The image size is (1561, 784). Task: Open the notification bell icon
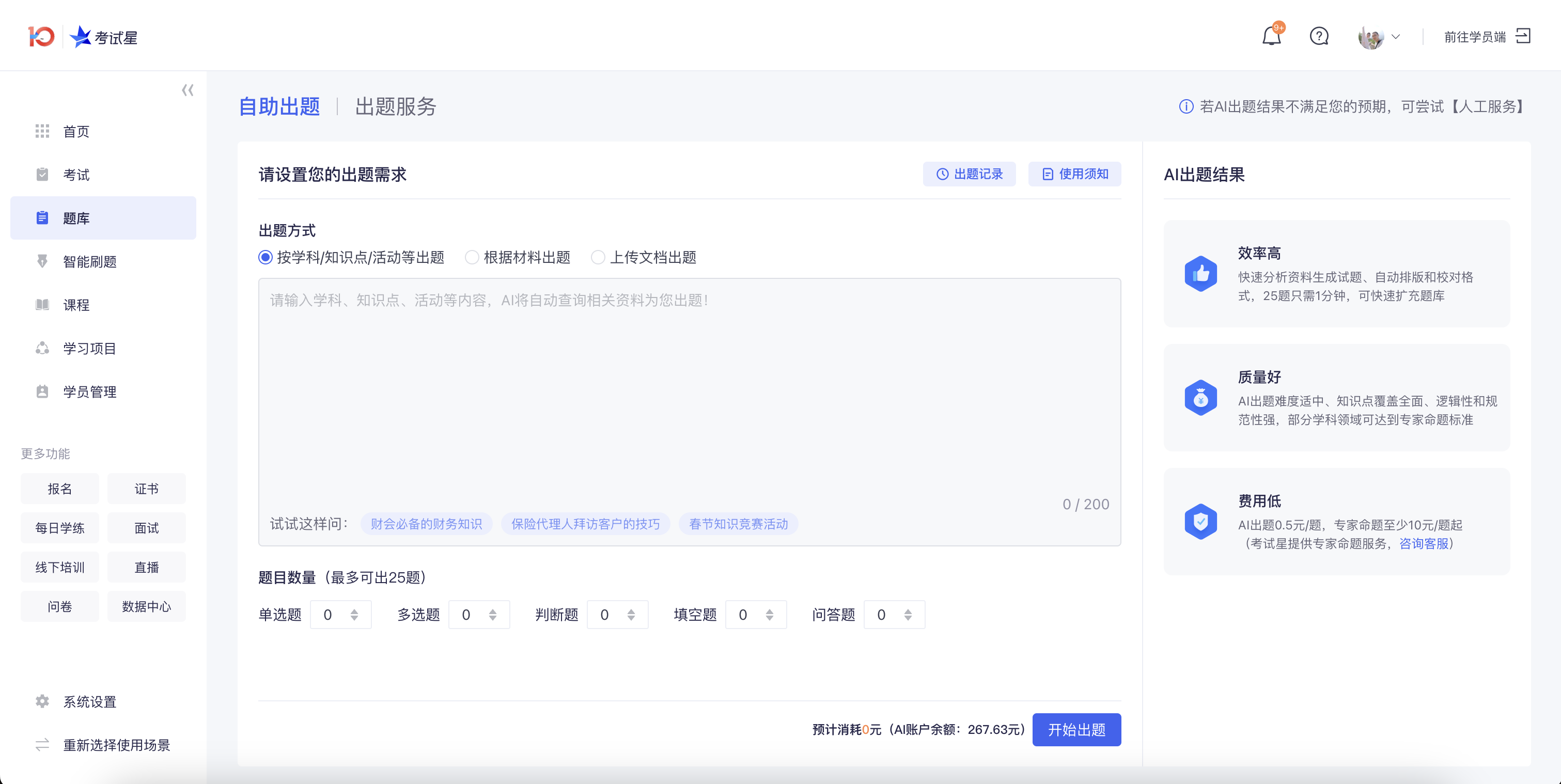coord(1271,36)
